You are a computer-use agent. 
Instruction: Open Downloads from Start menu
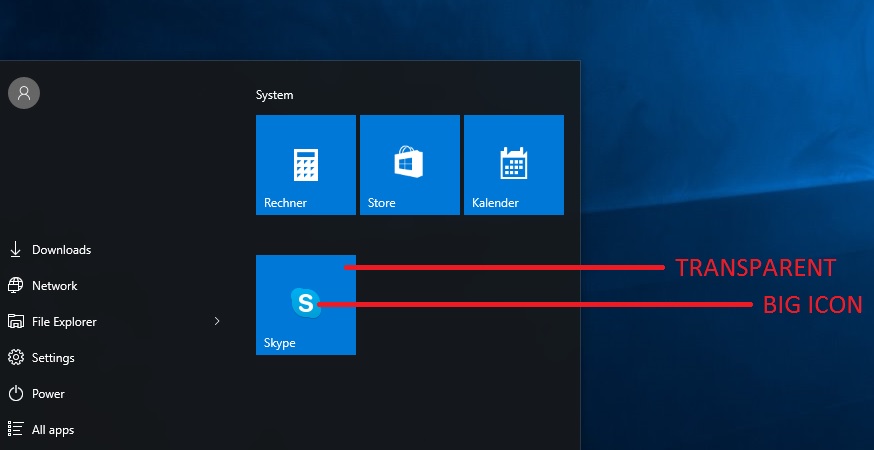61,250
